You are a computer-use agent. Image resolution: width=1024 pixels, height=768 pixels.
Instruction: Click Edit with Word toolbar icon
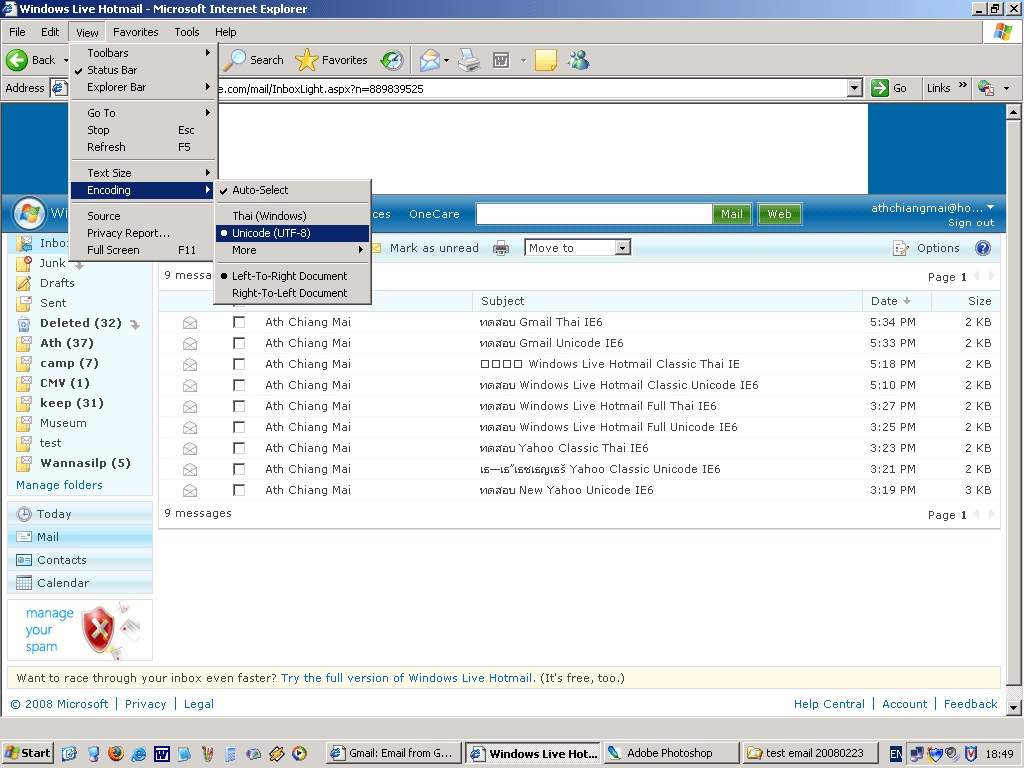pyautogui.click(x=501, y=60)
